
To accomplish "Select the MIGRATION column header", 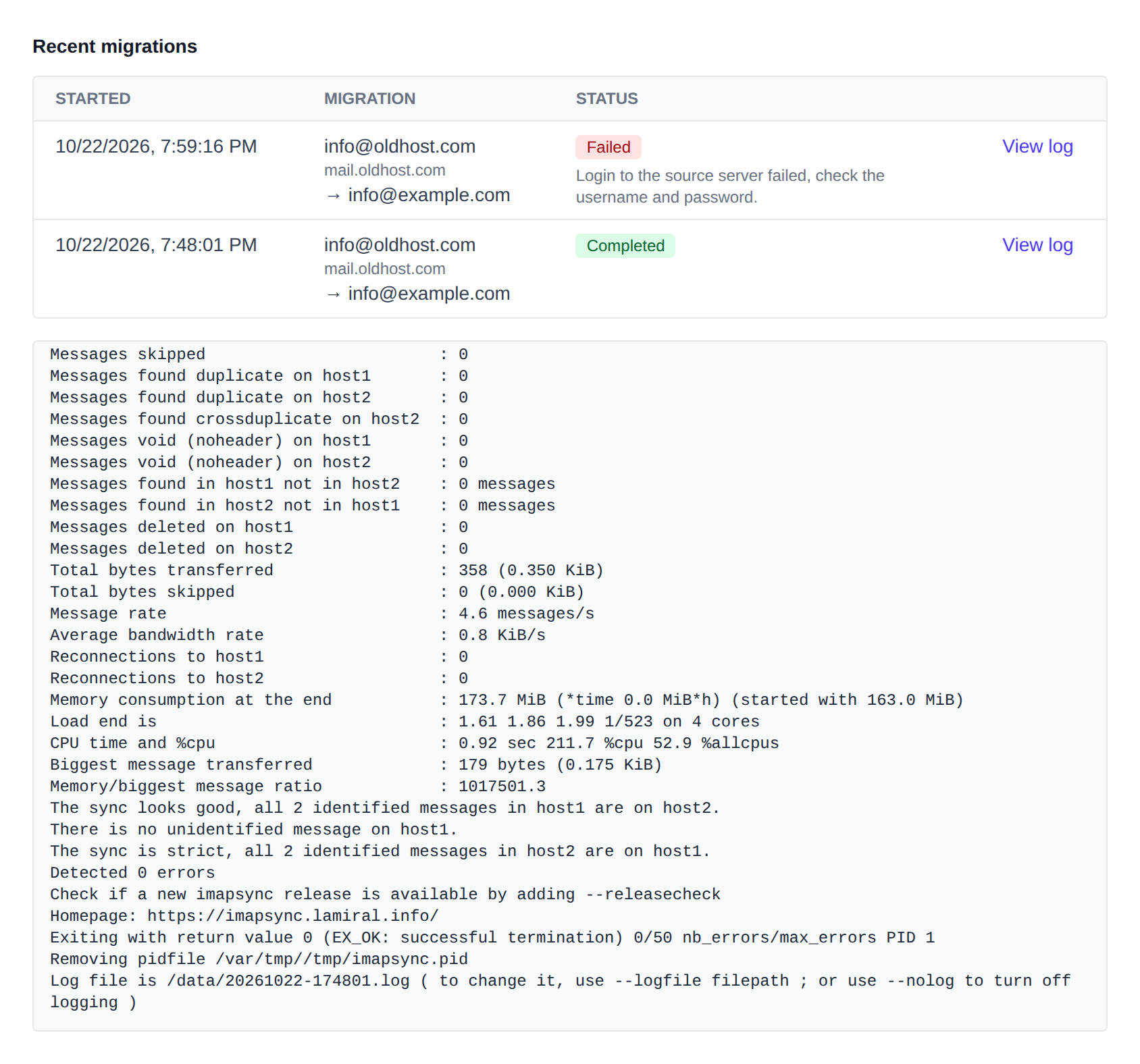I will coord(369,99).
